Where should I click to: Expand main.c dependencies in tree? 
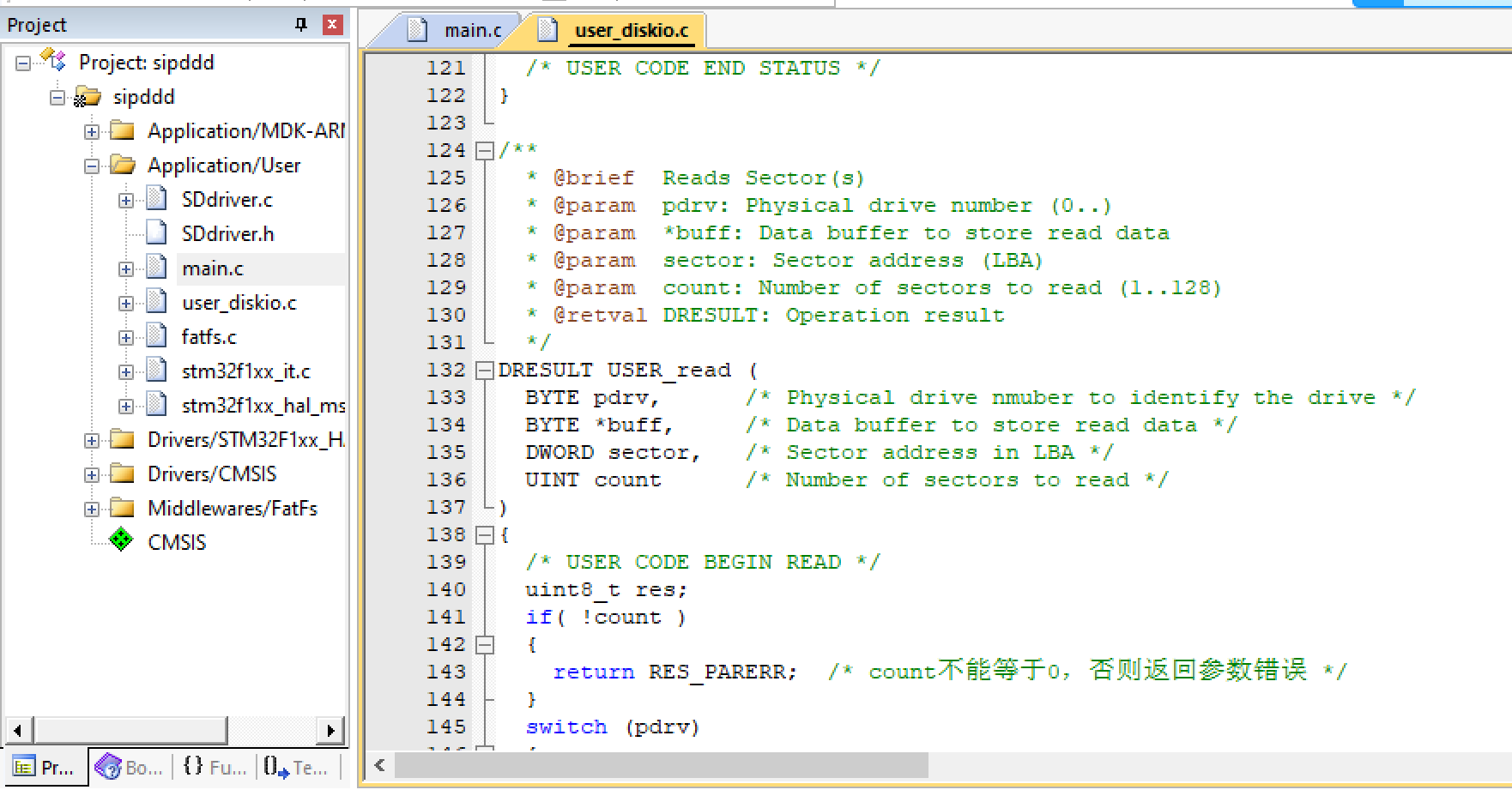[x=126, y=268]
